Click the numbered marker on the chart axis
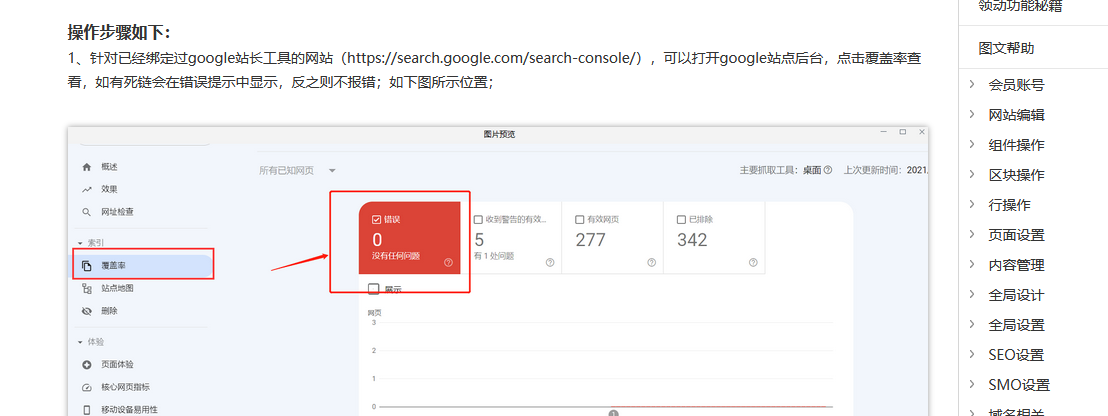The height and width of the screenshot is (416, 1108). 613,412
